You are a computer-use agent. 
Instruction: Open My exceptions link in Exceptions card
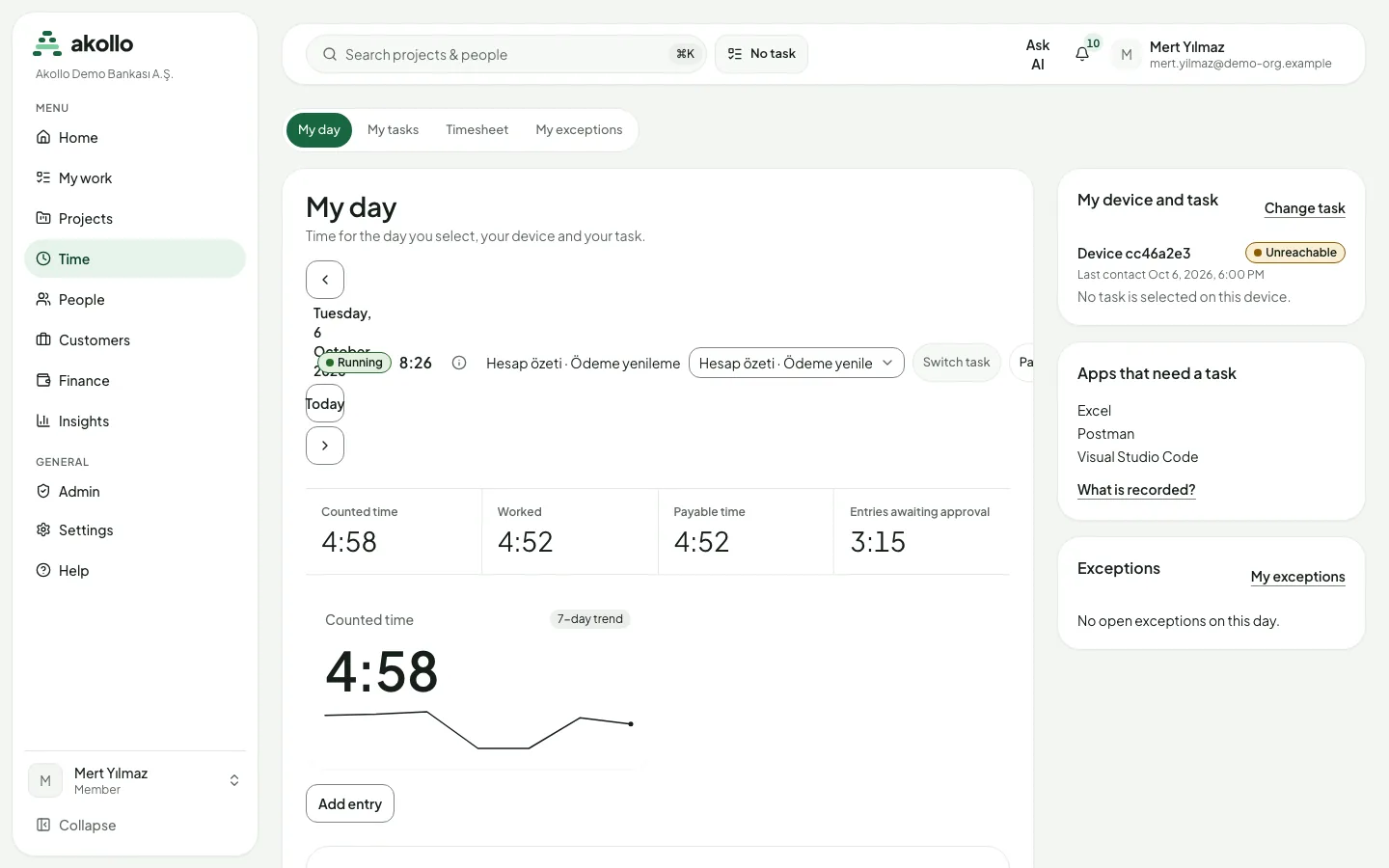tap(1297, 577)
